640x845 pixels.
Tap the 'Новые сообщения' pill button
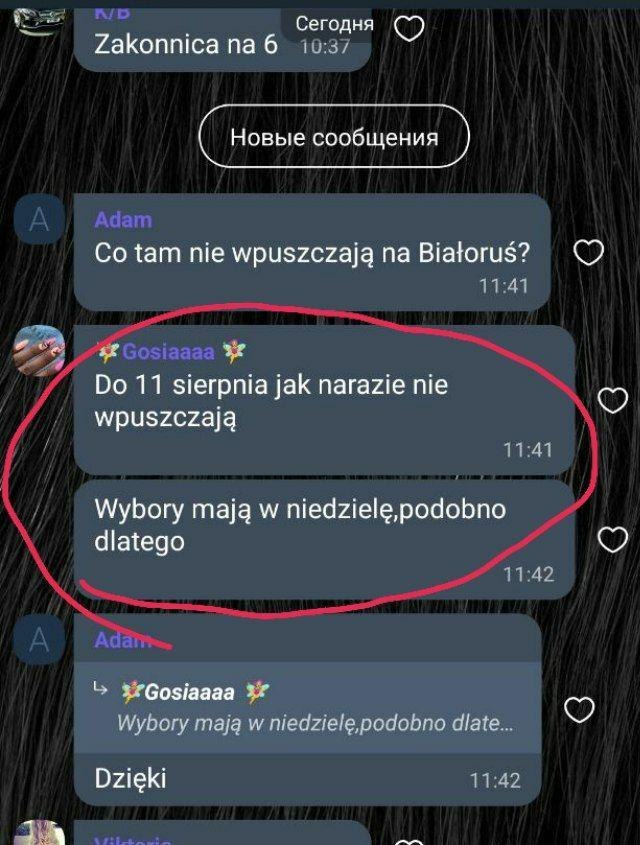click(x=334, y=137)
